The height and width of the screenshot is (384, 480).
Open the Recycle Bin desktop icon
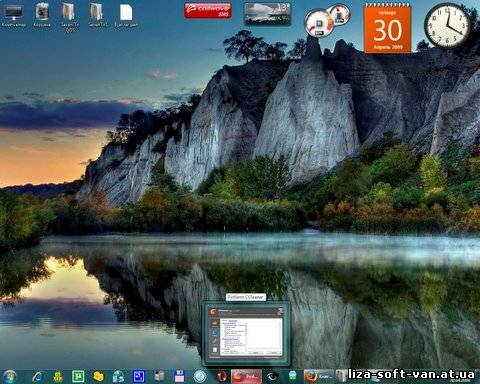[x=42, y=15]
